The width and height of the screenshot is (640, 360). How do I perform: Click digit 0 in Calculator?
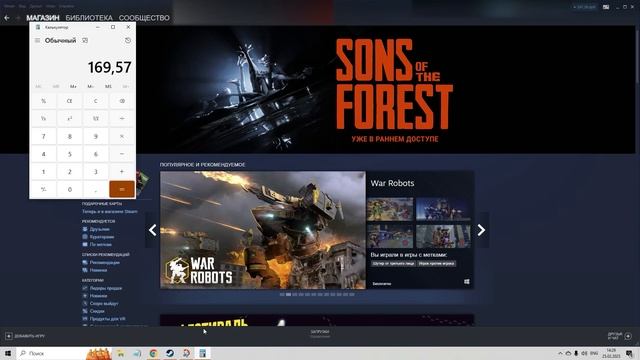point(69,189)
